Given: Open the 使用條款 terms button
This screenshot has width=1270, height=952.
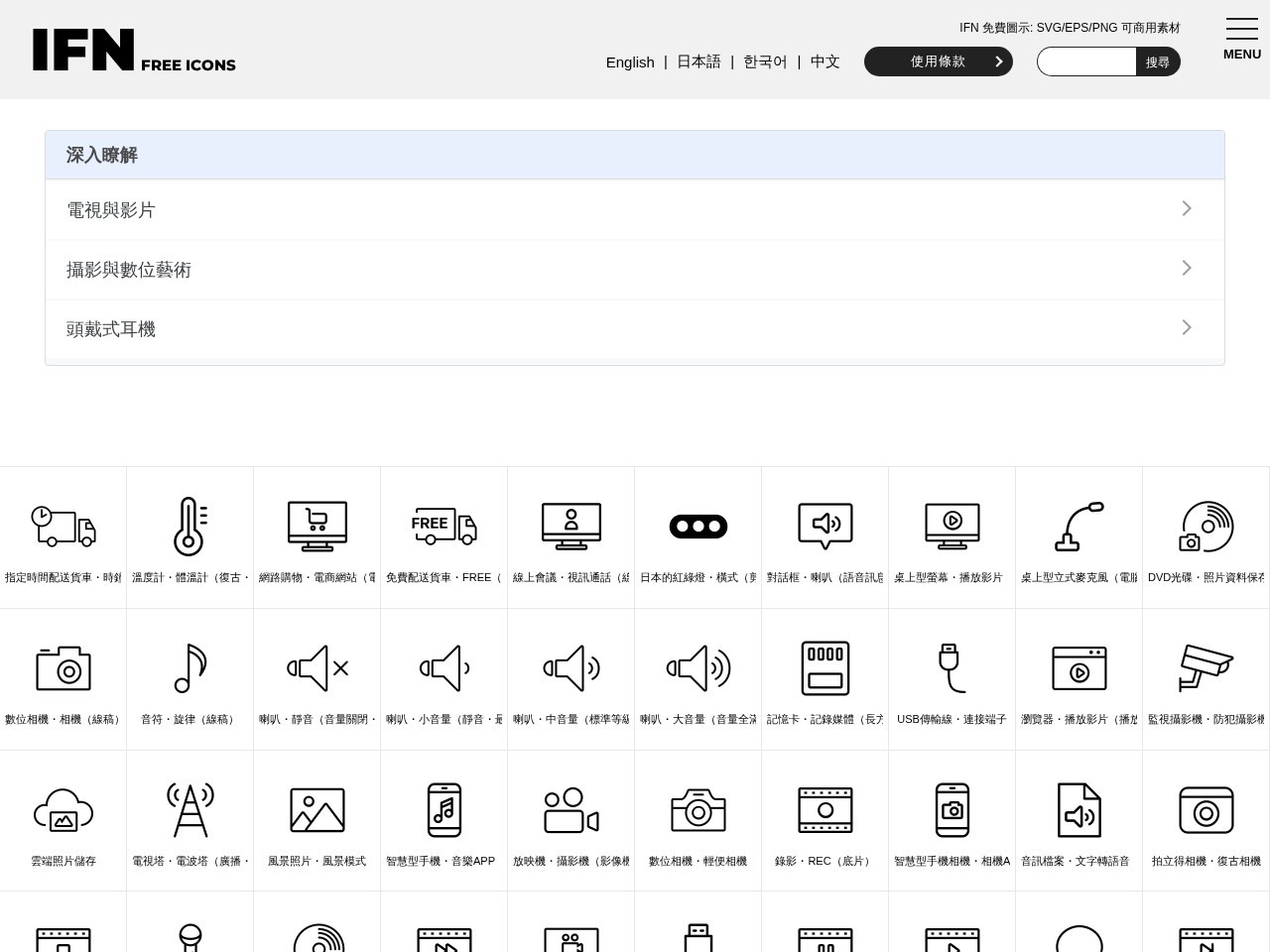Looking at the screenshot, I should (x=939, y=61).
